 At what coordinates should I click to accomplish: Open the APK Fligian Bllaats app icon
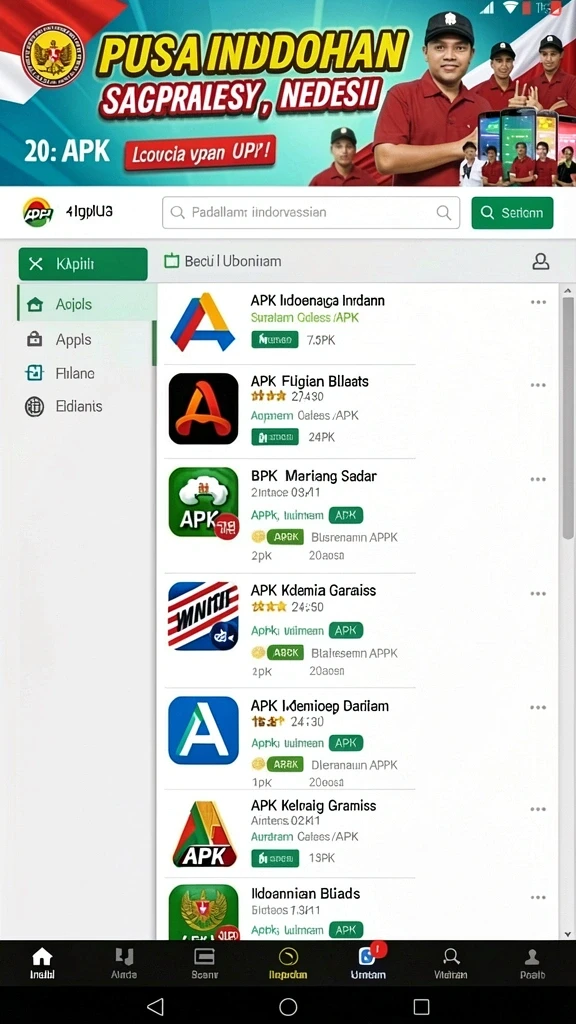[203, 409]
